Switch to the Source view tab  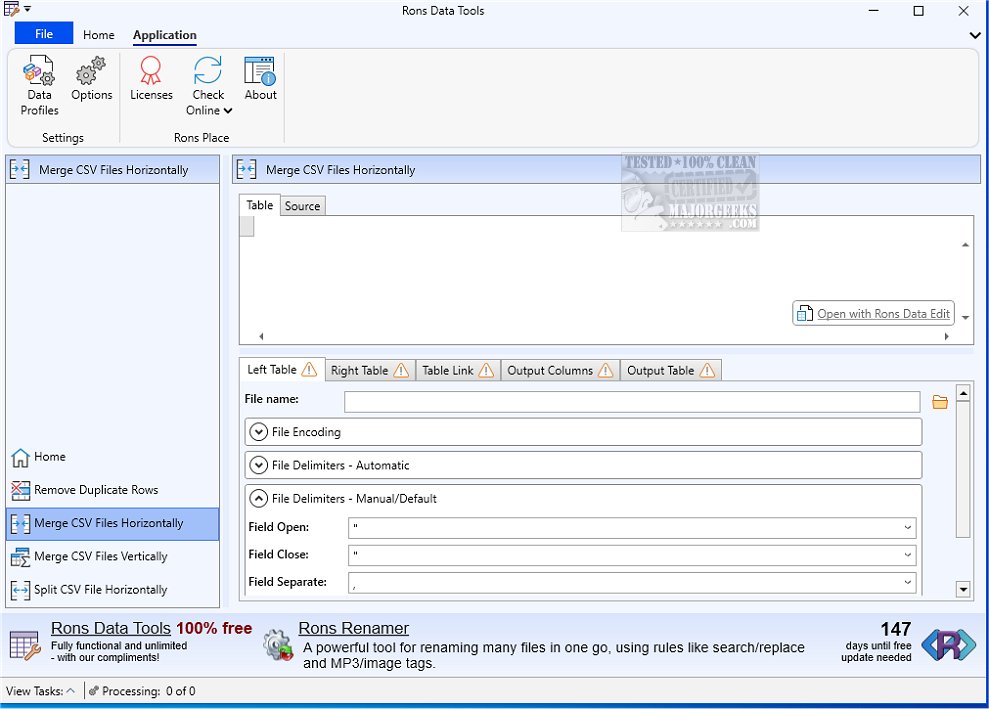click(302, 206)
